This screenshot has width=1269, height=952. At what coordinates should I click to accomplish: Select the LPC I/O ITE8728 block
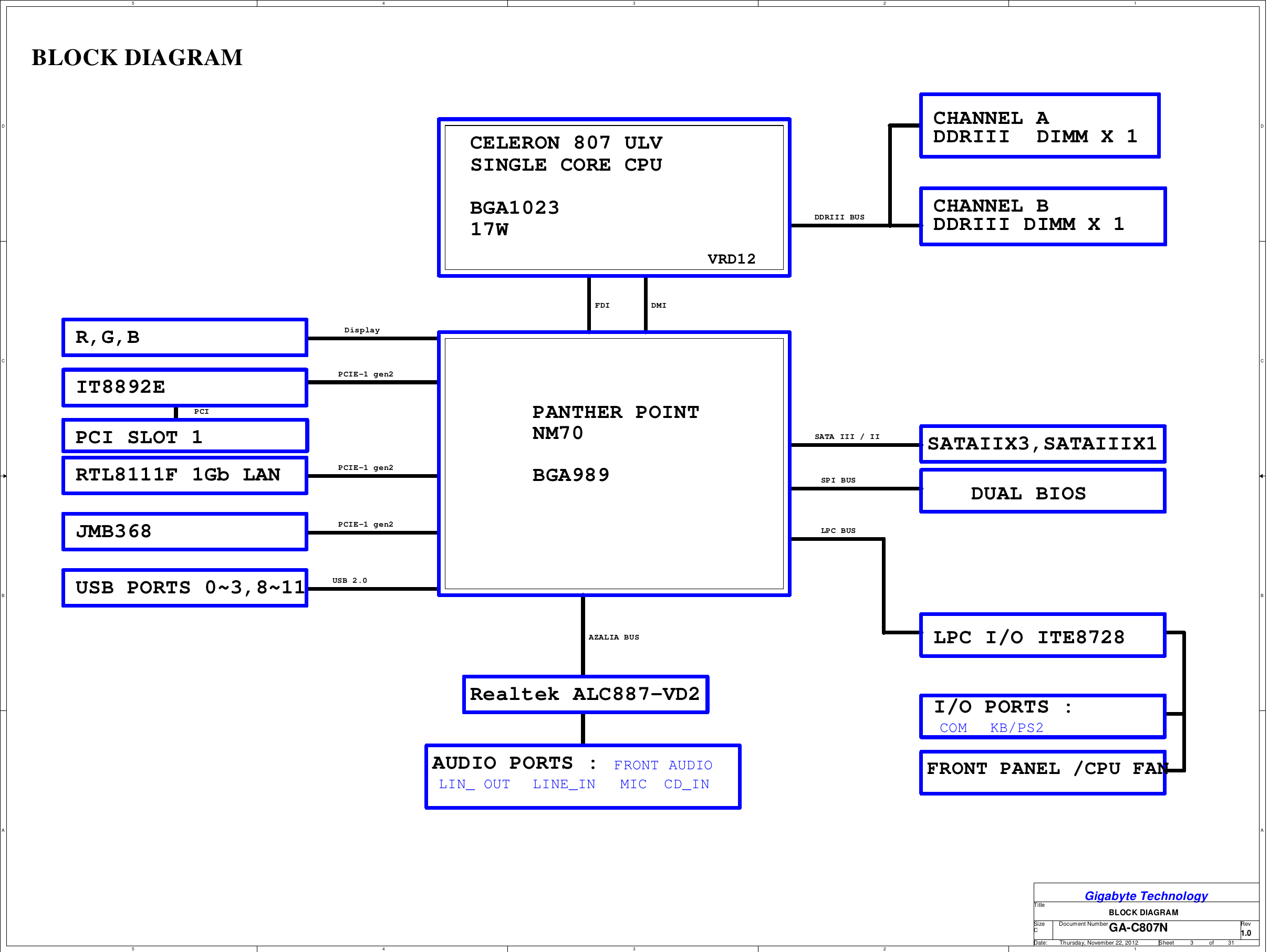tap(1043, 635)
